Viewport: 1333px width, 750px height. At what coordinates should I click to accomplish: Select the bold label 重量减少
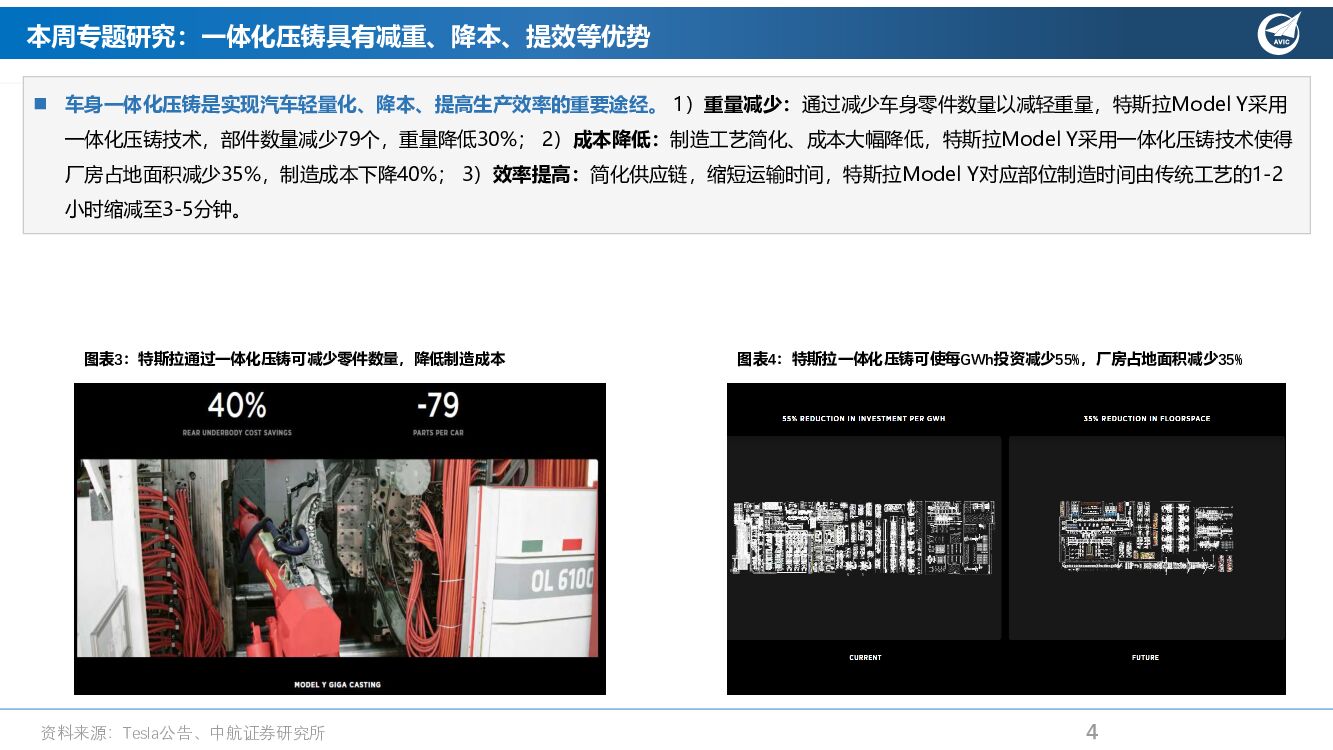click(747, 104)
